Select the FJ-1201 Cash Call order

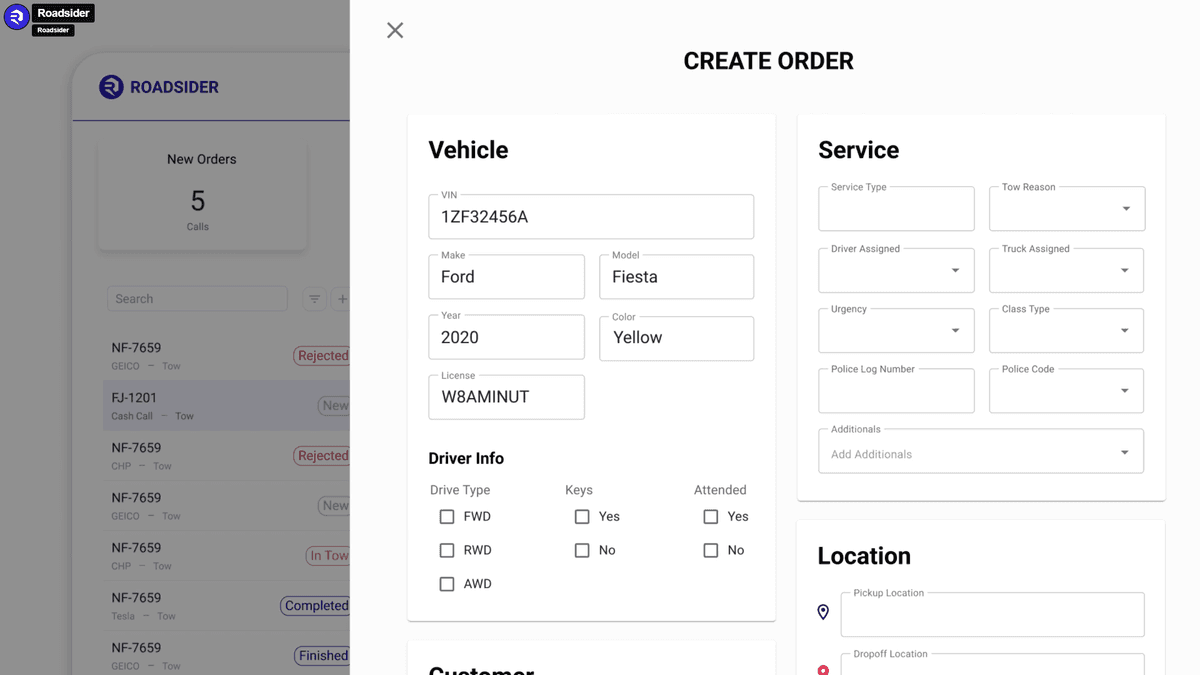(x=200, y=405)
